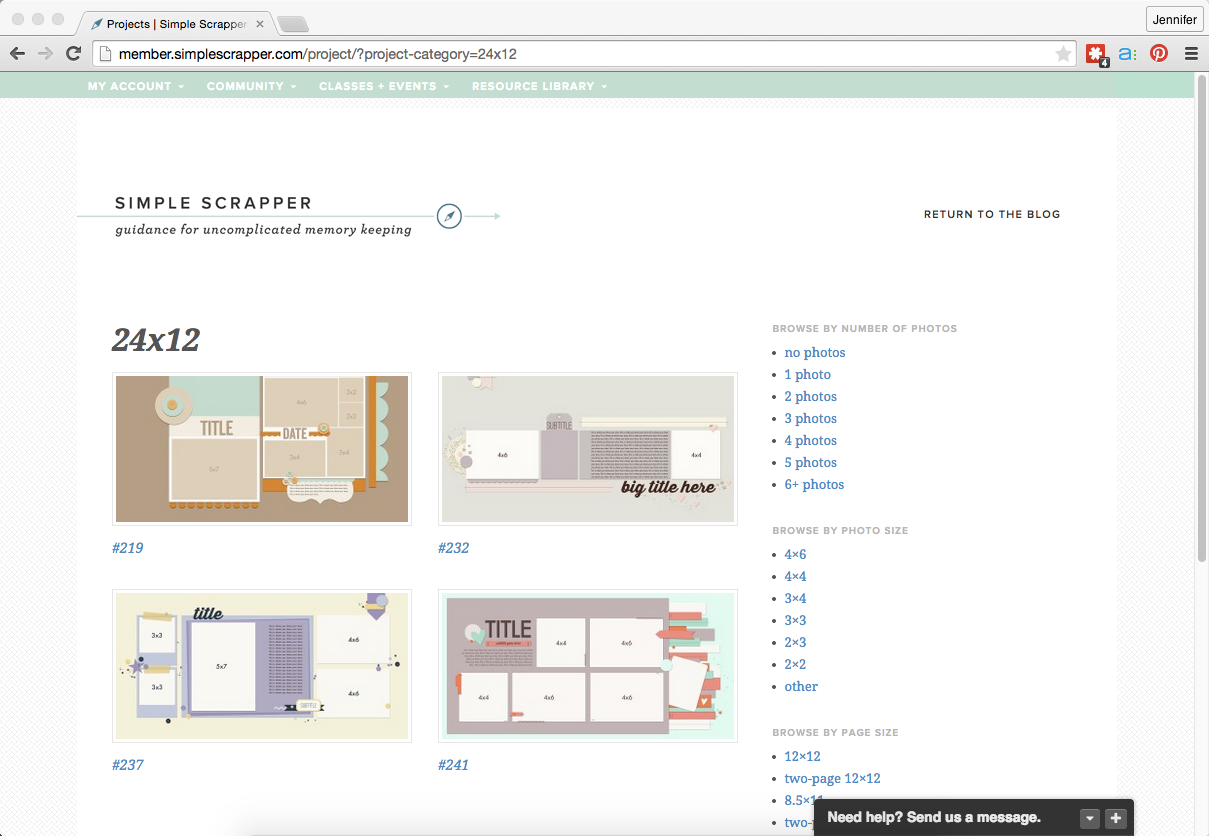Click the compass icon beside the logo
Viewport: 1209px width, 836px height.
point(449,216)
